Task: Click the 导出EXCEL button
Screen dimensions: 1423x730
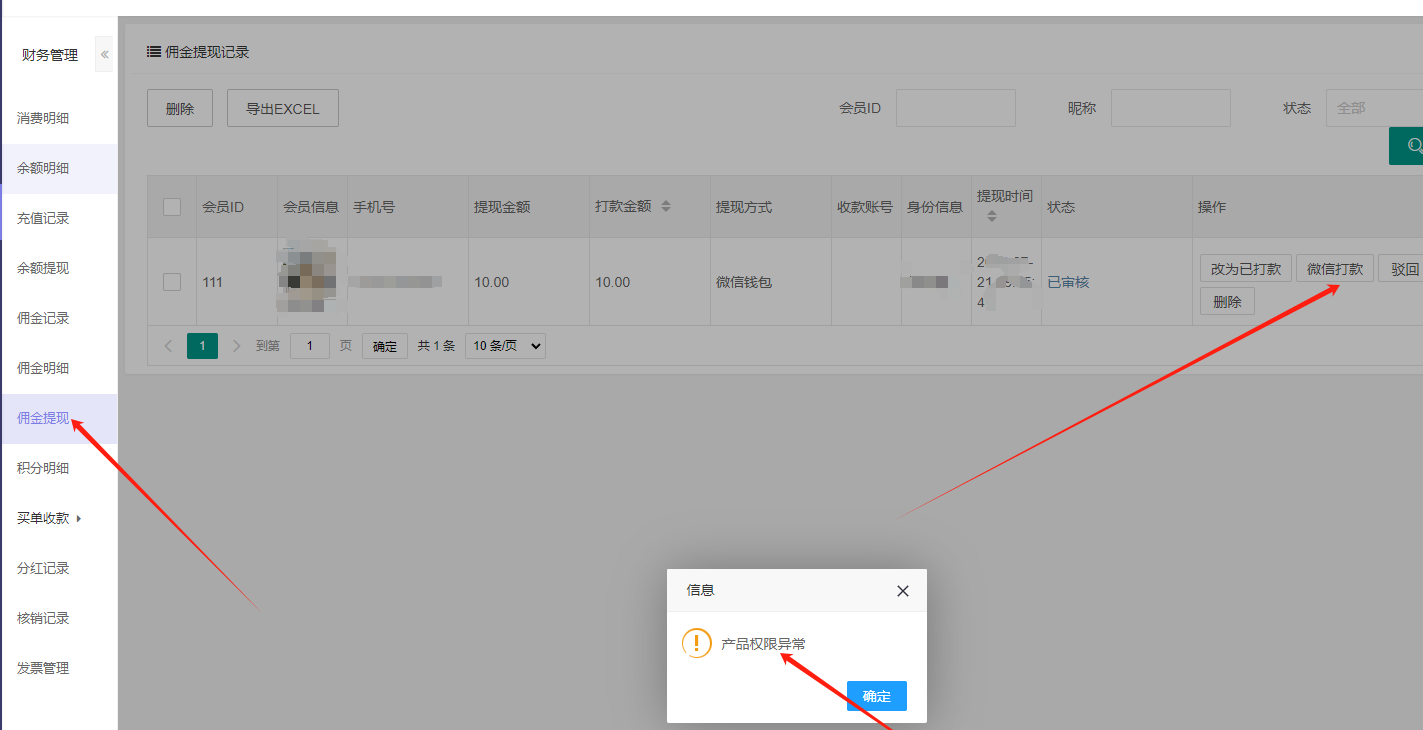Action: (x=283, y=109)
